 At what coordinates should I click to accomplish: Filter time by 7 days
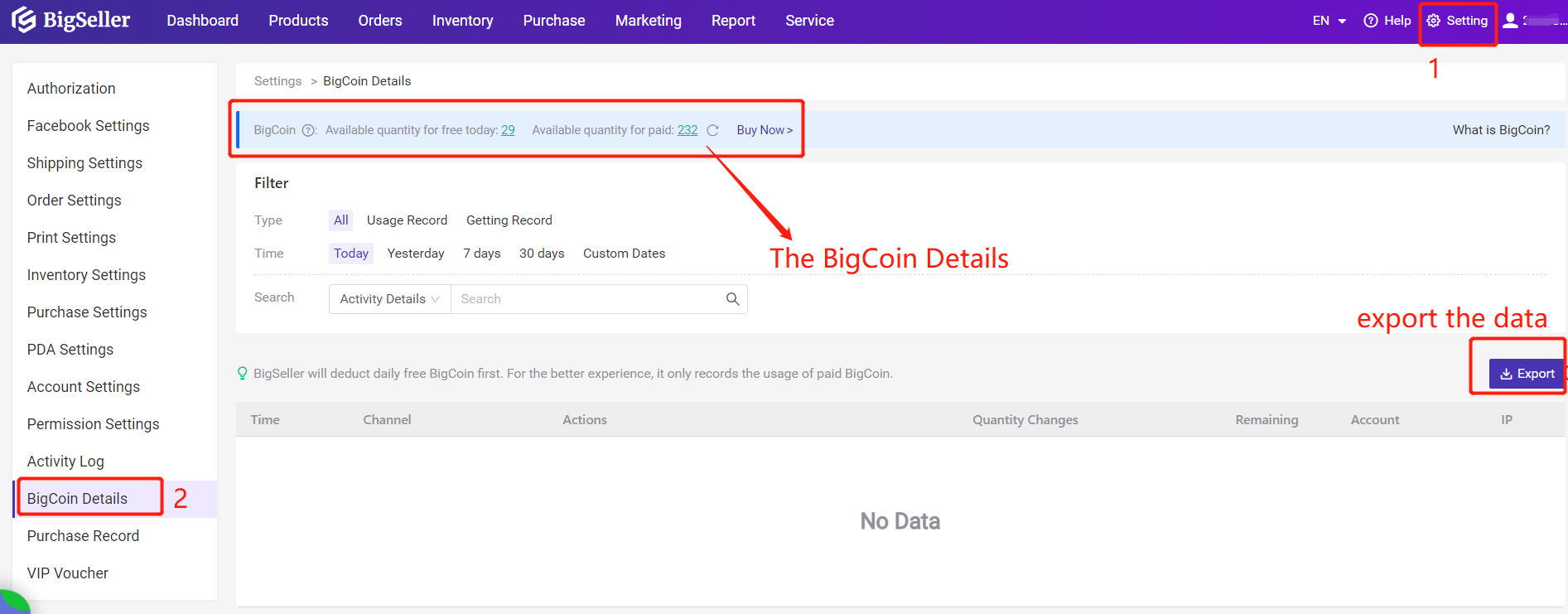[x=481, y=254]
